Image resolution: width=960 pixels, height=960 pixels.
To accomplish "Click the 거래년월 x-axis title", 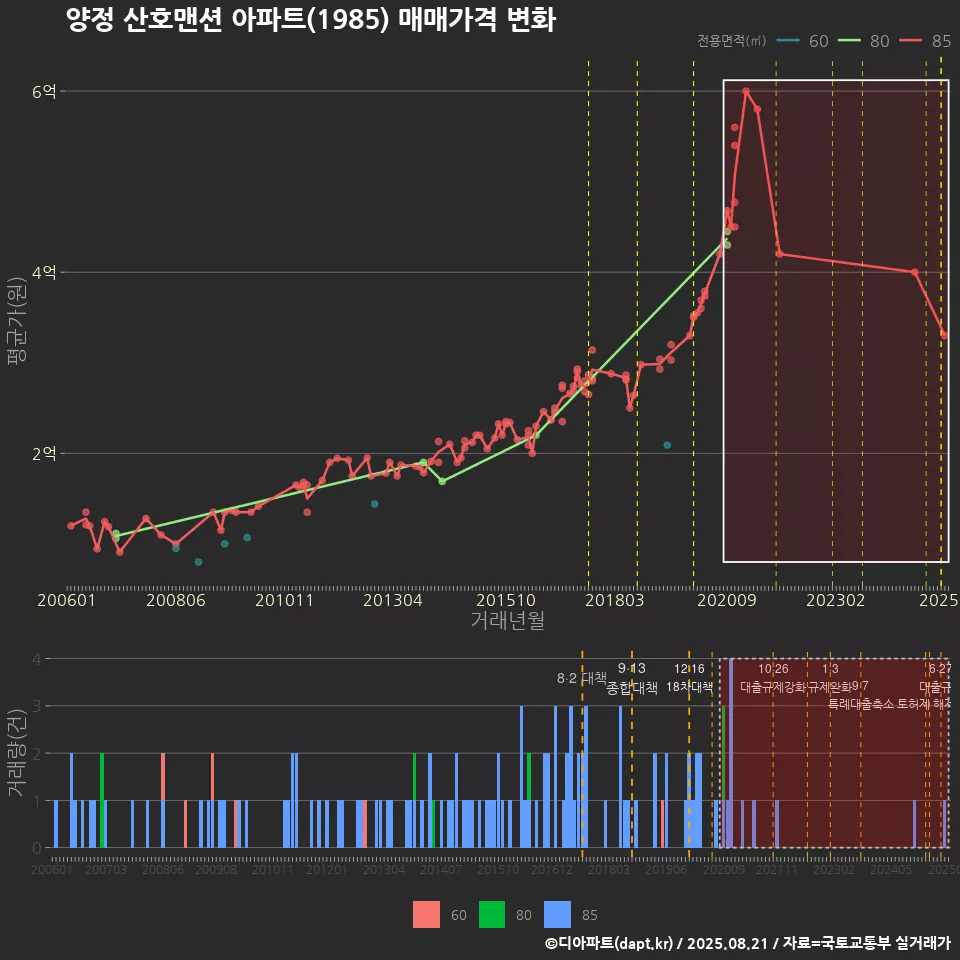I will (508, 620).
